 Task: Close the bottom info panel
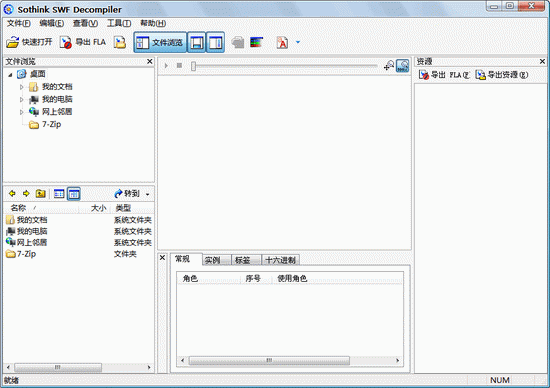coord(162,257)
